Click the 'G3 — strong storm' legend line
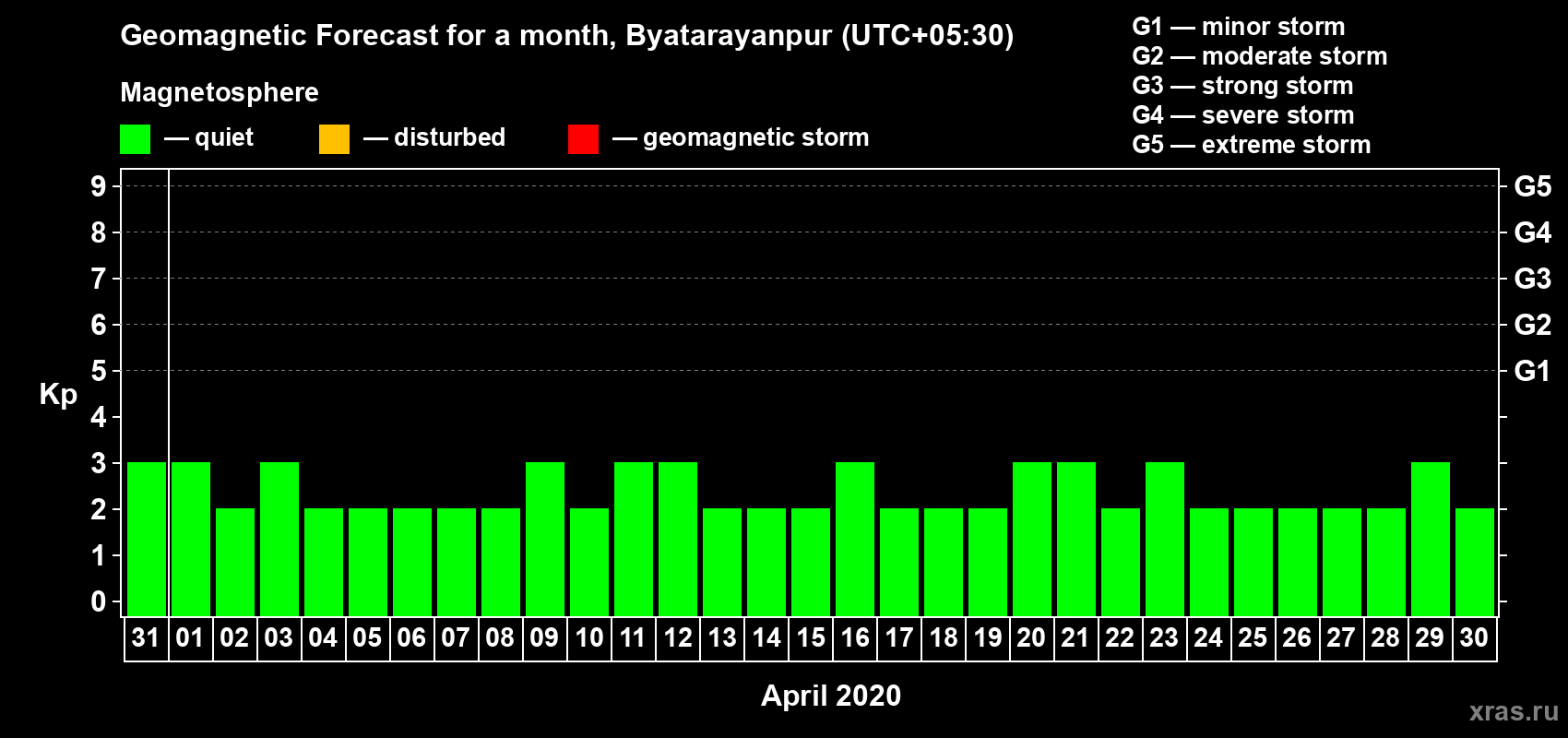The width and height of the screenshot is (1568, 738). [x=1243, y=86]
